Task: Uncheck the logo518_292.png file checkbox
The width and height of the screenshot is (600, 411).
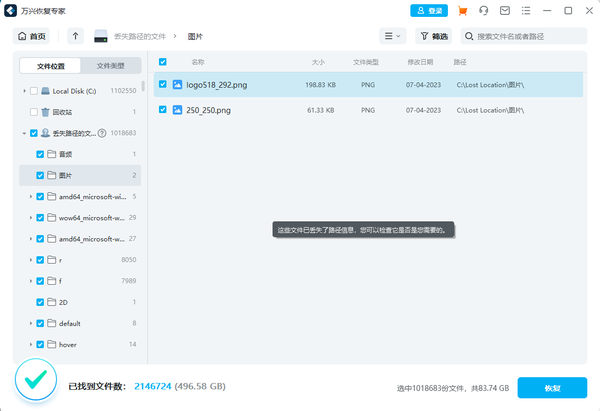Action: click(x=163, y=85)
